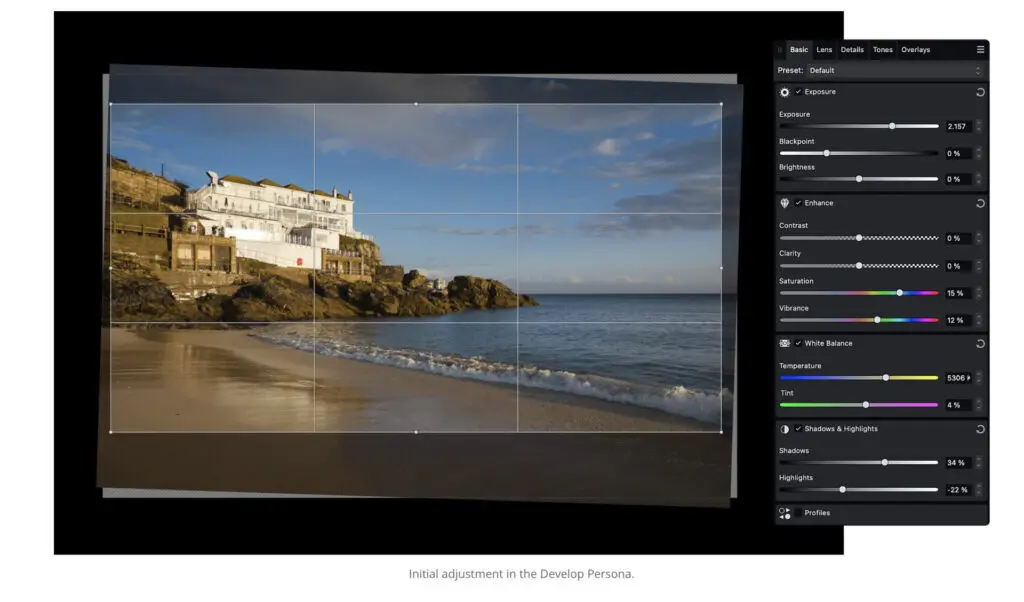
Task: Open the panel hamburger menu
Action: [x=980, y=49]
